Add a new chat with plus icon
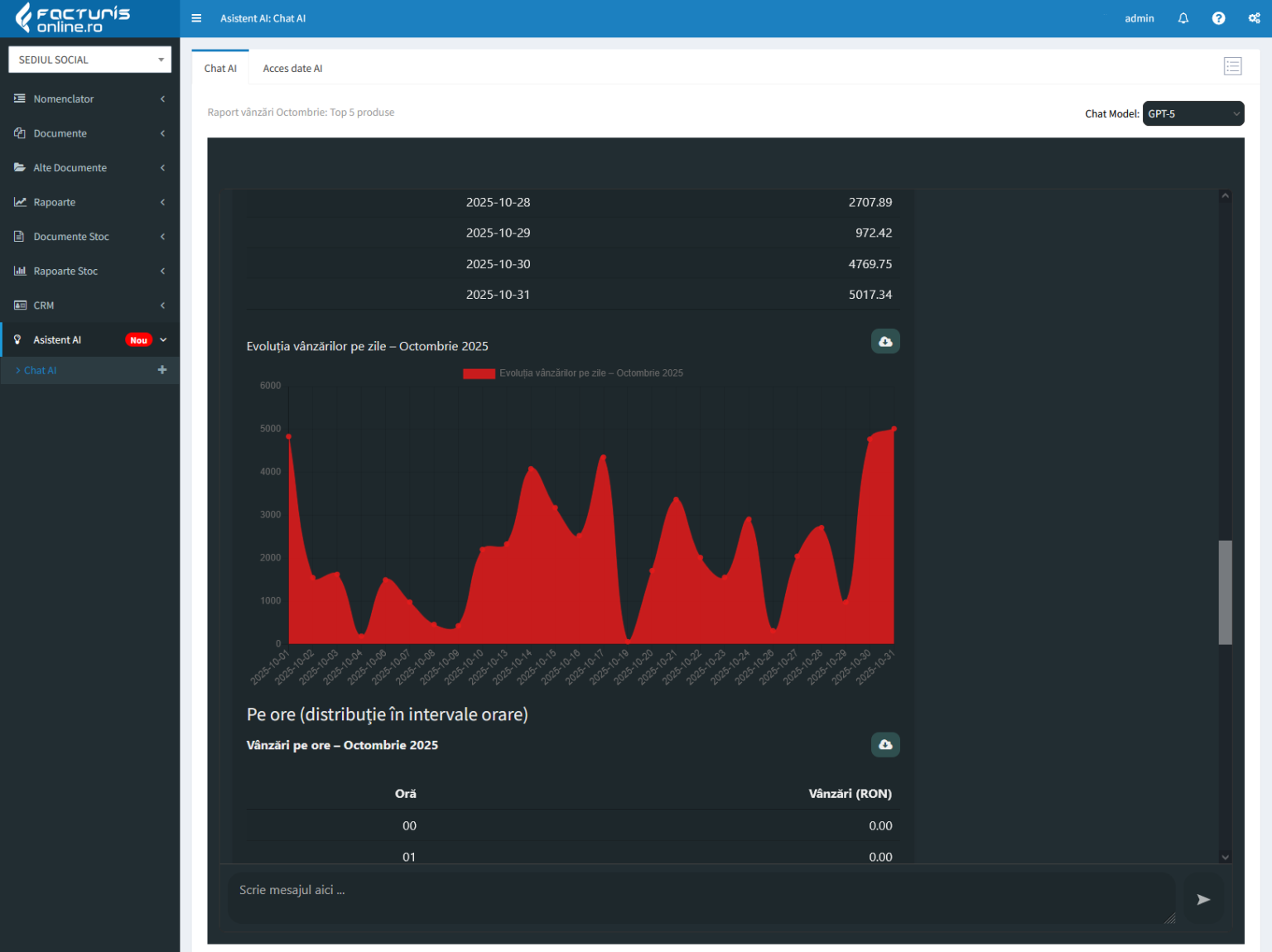The width and height of the screenshot is (1272, 952). [162, 370]
